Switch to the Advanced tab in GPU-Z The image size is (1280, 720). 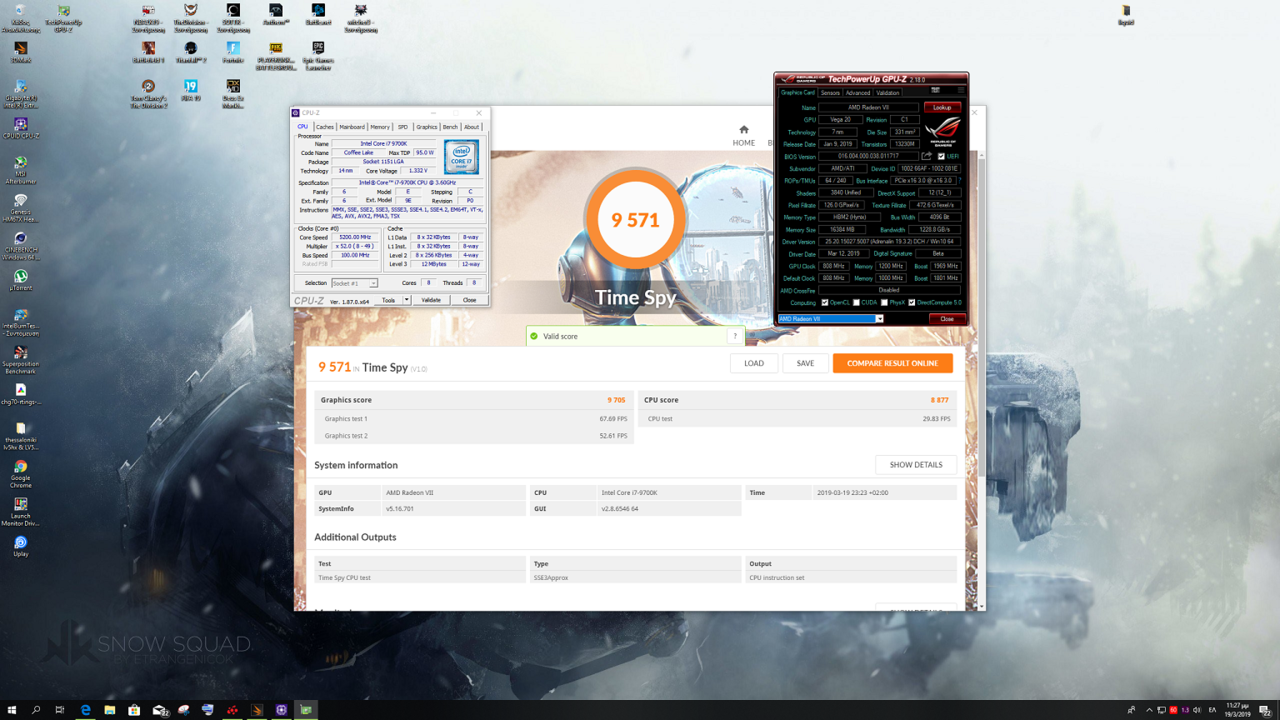[x=858, y=93]
